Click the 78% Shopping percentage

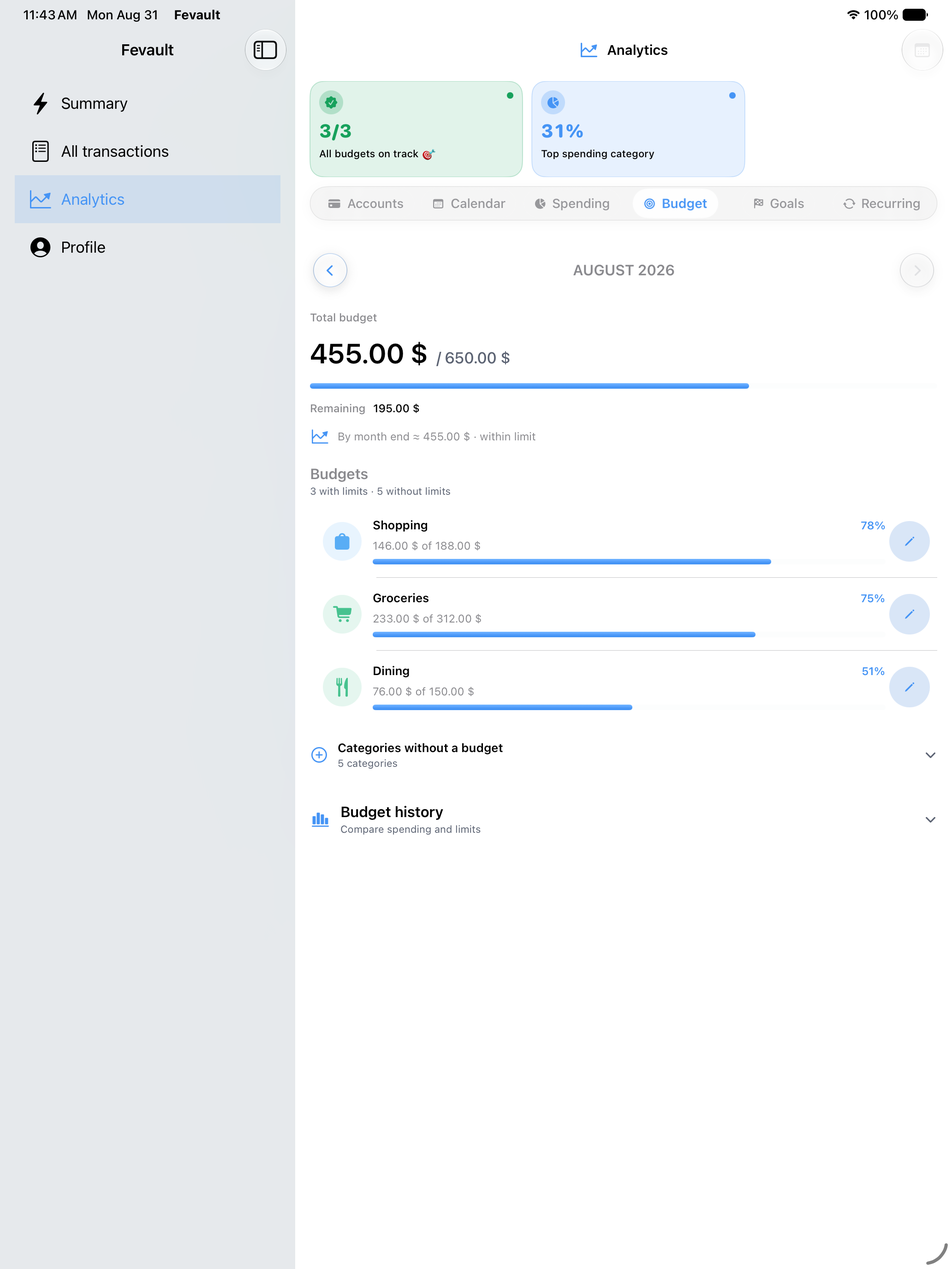point(873,526)
